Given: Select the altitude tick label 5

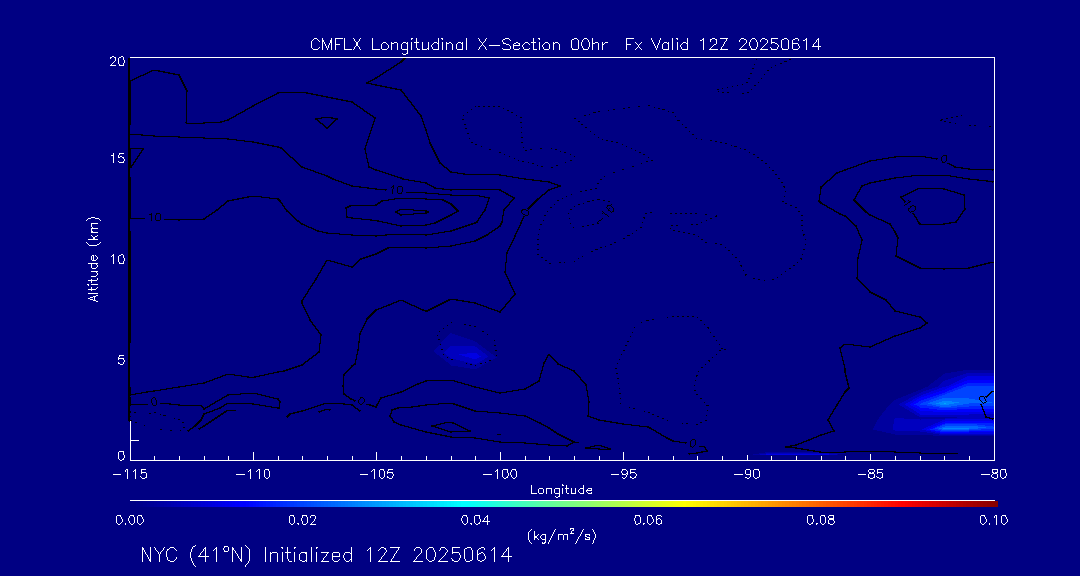Looking at the screenshot, I should pos(121,360).
